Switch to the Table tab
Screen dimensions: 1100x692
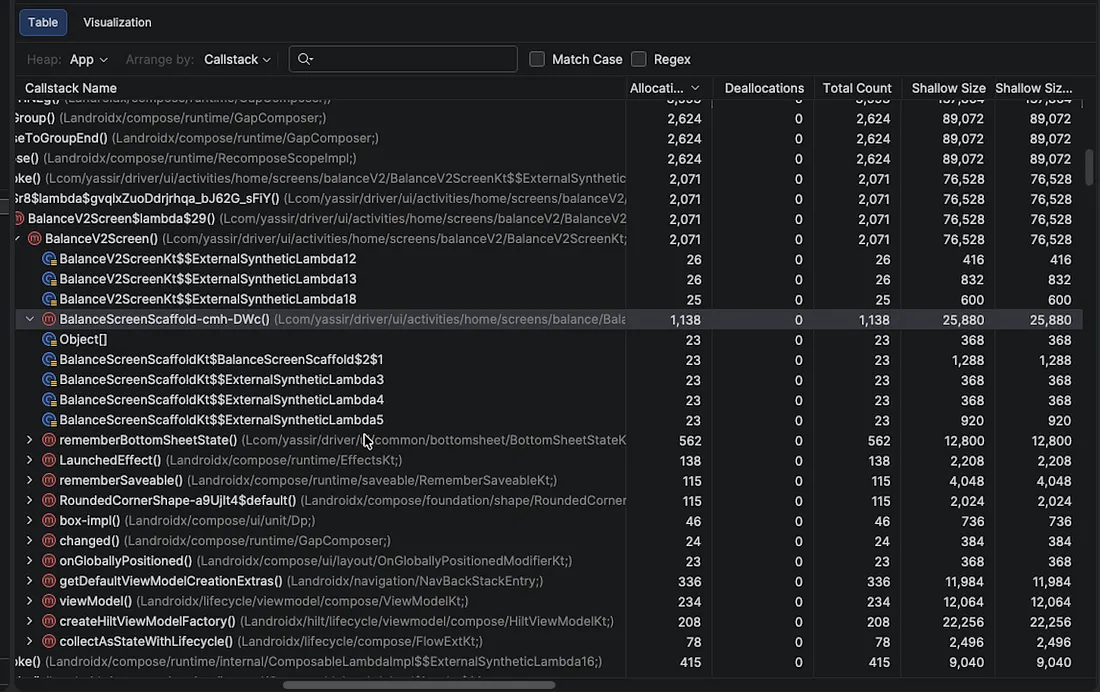click(x=43, y=22)
